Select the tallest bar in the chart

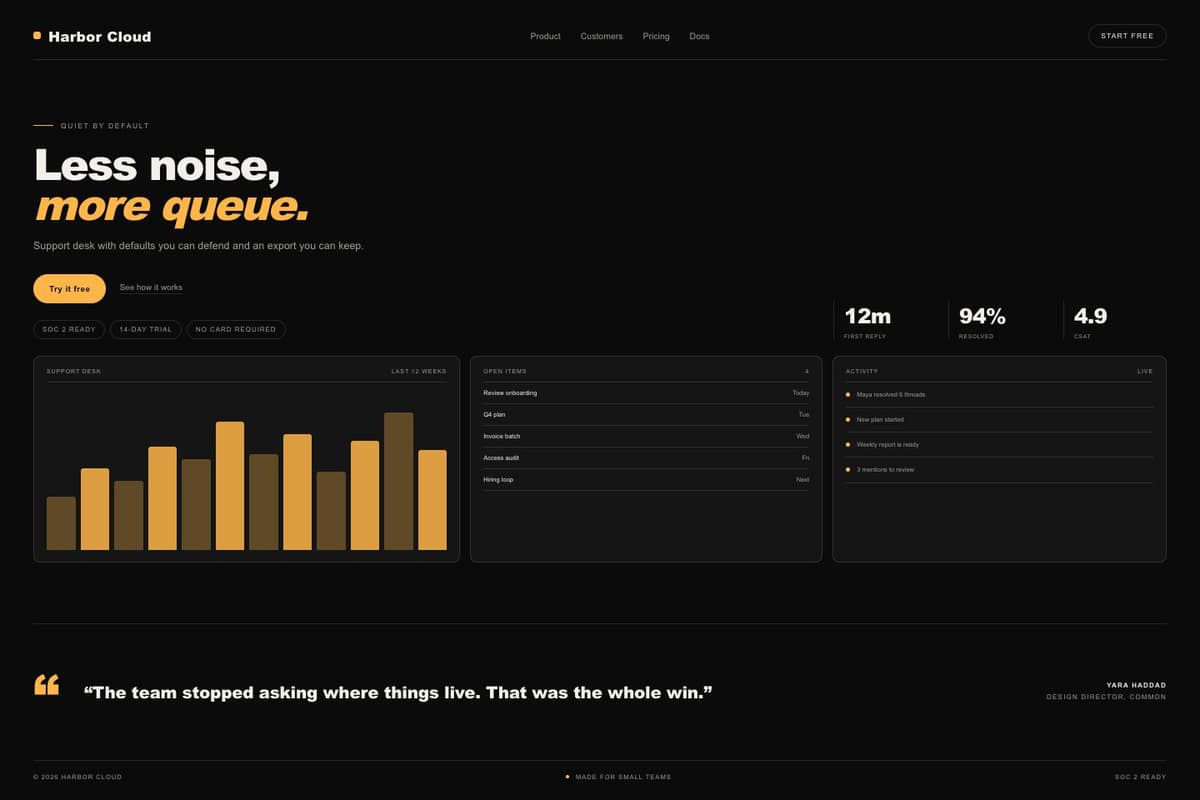pyautogui.click(x=398, y=481)
